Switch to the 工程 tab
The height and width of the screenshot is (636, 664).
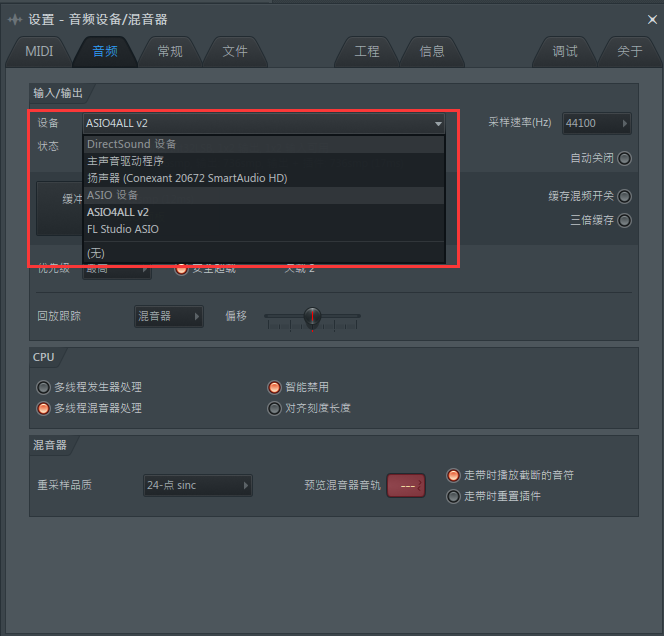(367, 52)
